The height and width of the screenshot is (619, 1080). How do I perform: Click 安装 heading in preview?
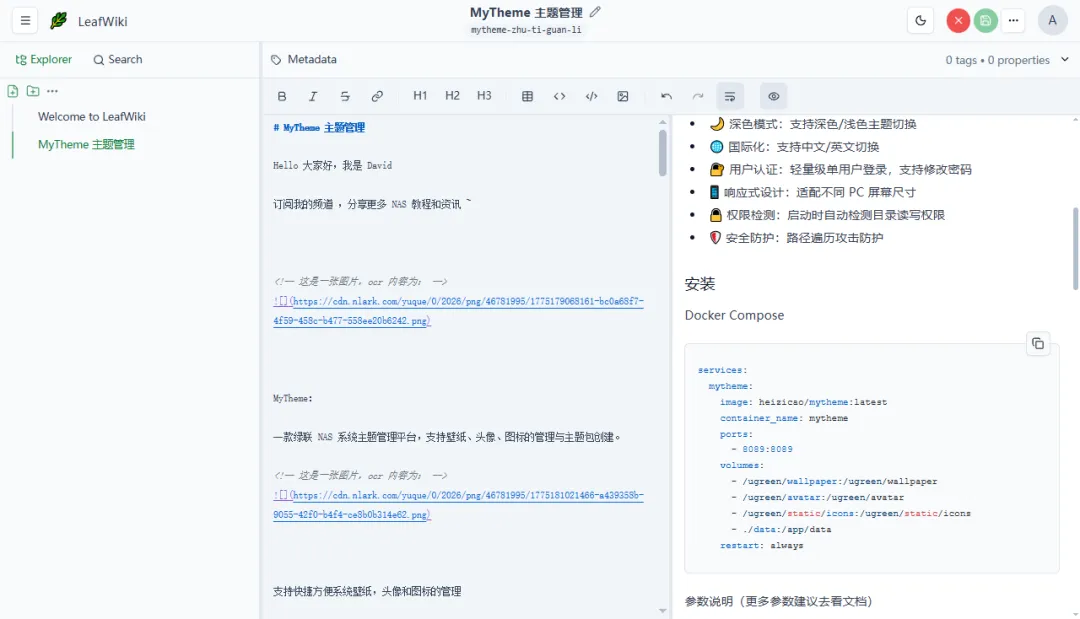click(x=700, y=284)
